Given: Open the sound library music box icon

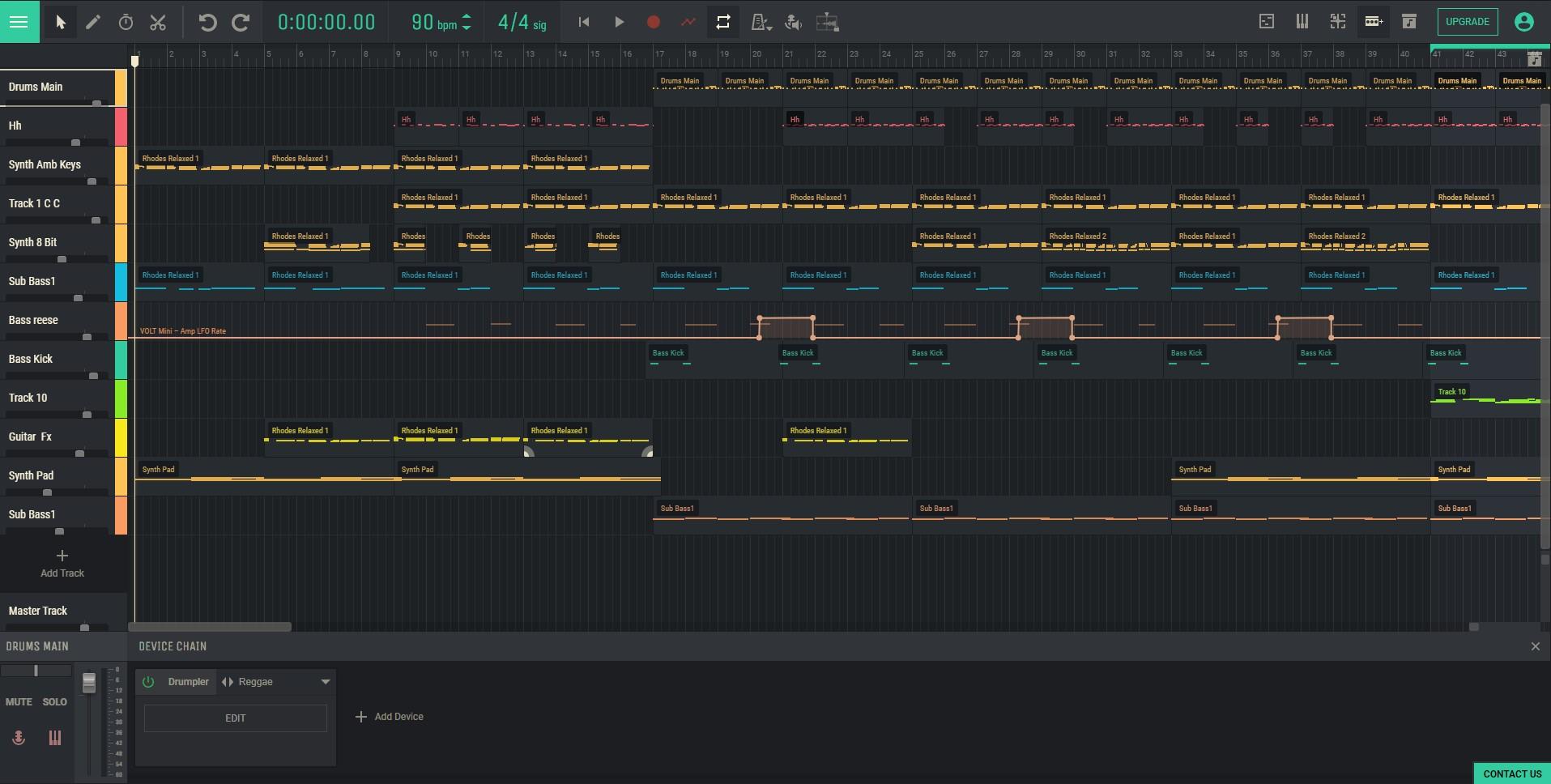Looking at the screenshot, I should tap(1409, 22).
